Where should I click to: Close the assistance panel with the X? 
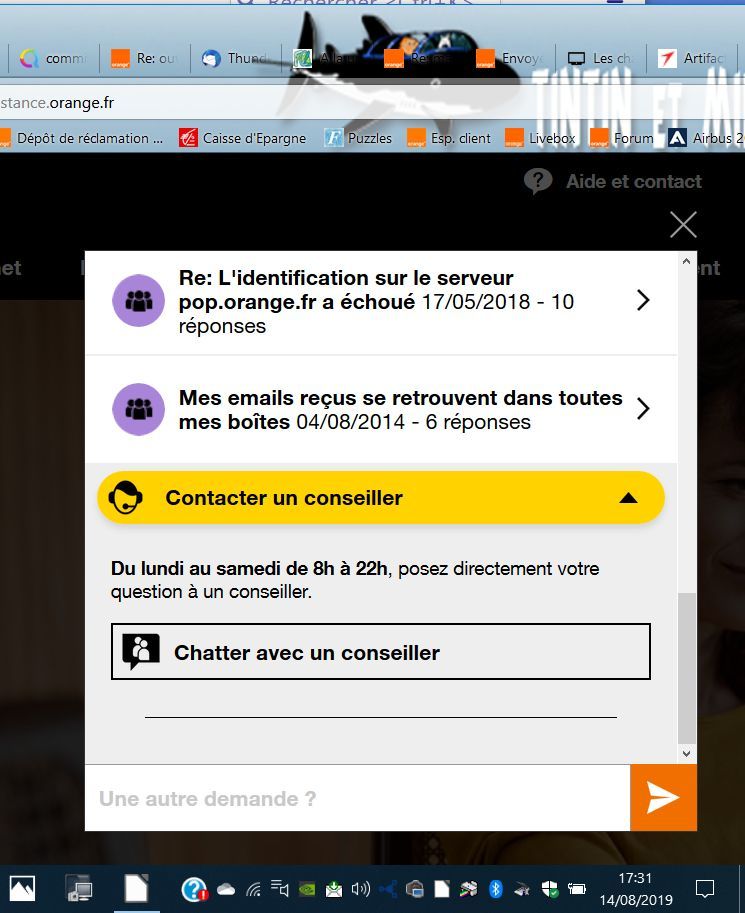coord(683,225)
